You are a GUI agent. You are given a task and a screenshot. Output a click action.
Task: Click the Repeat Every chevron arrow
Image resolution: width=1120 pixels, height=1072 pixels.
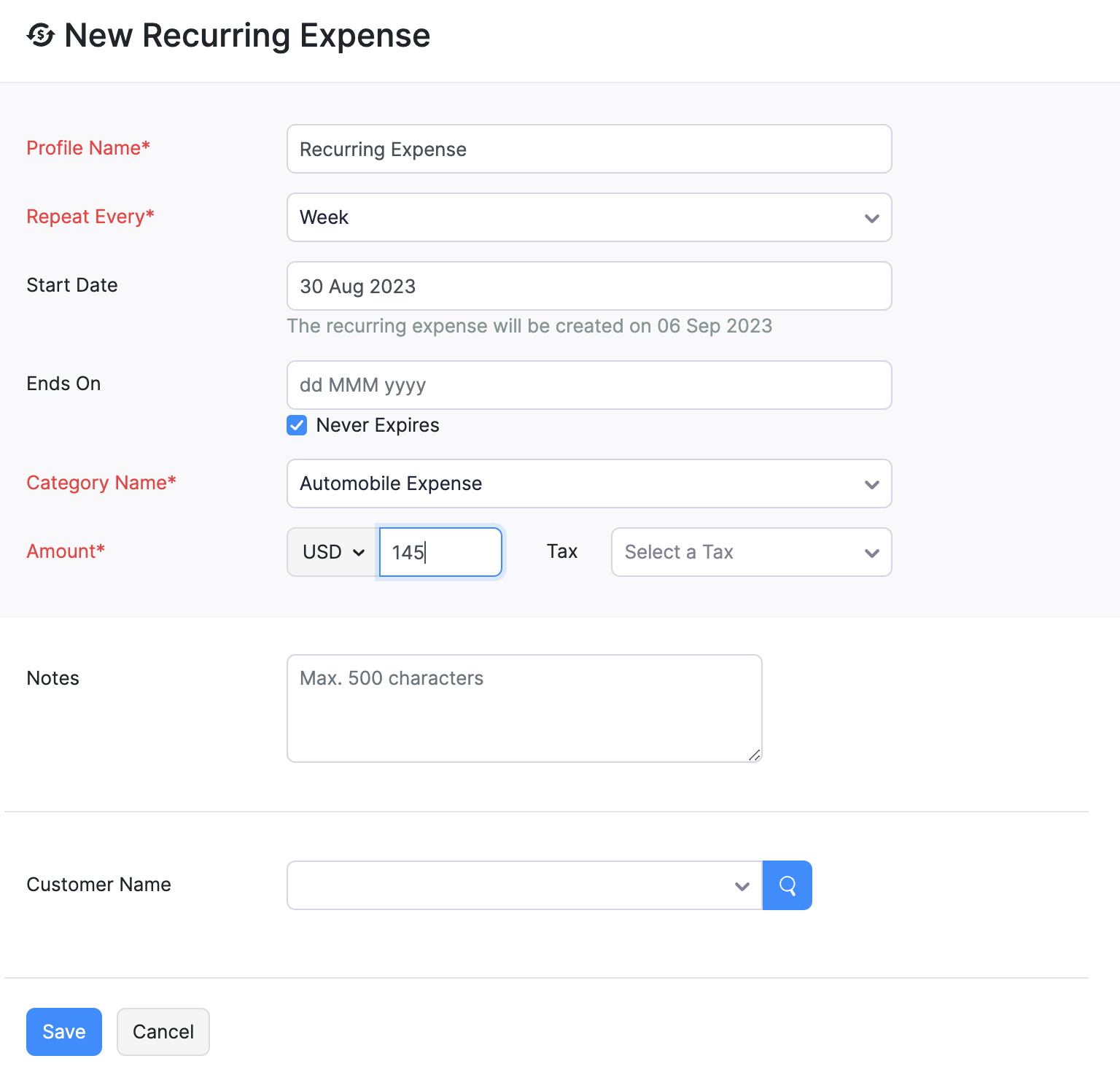(872, 217)
